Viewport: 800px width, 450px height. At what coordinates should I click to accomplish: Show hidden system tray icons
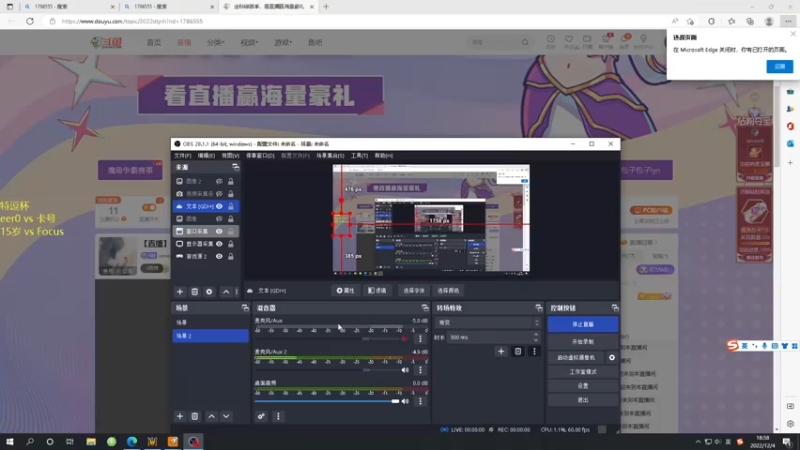[697, 442]
